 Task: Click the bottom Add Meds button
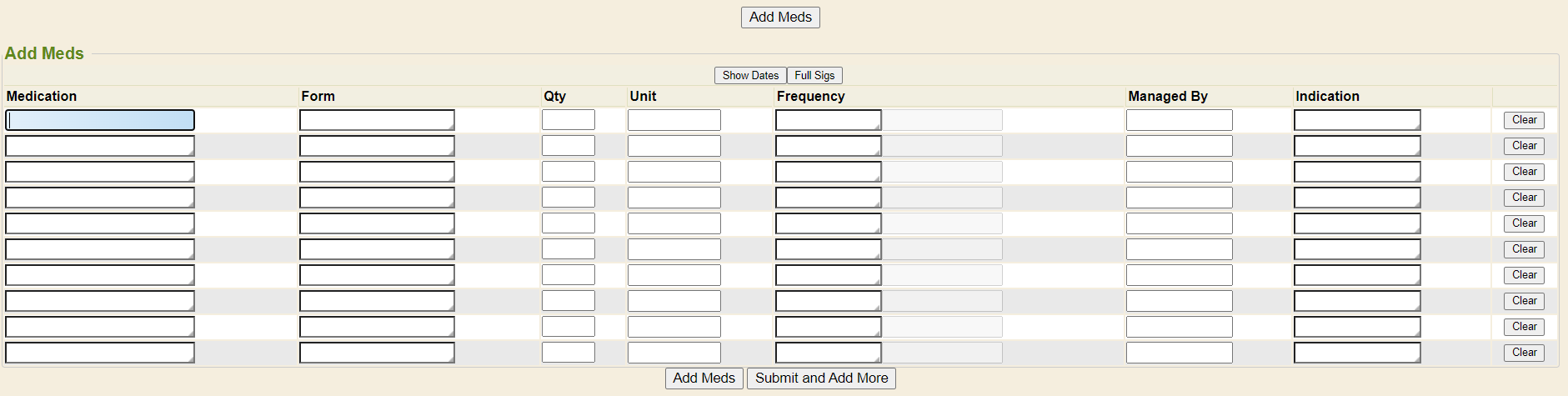click(704, 378)
